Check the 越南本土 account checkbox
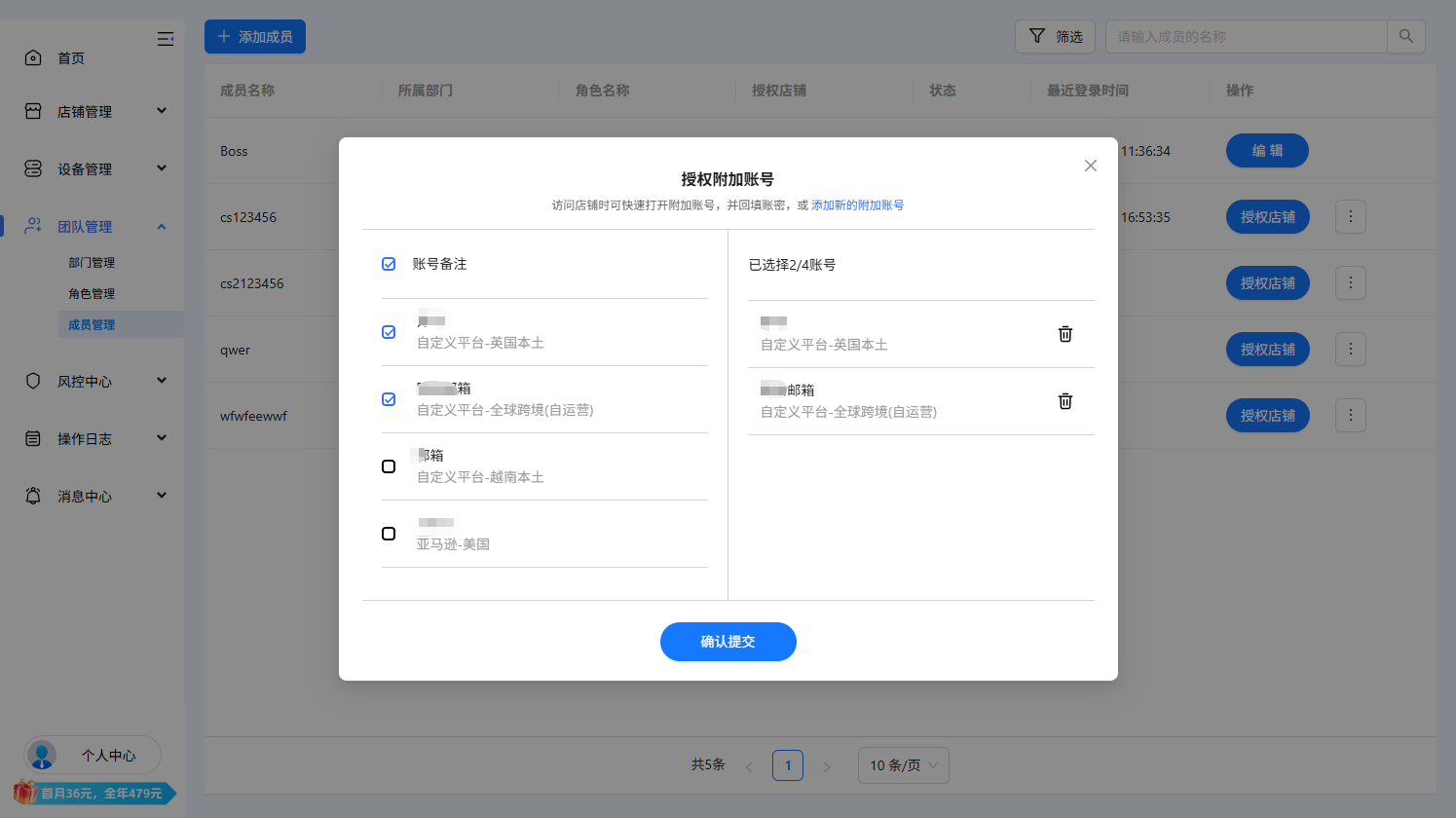 [x=389, y=466]
